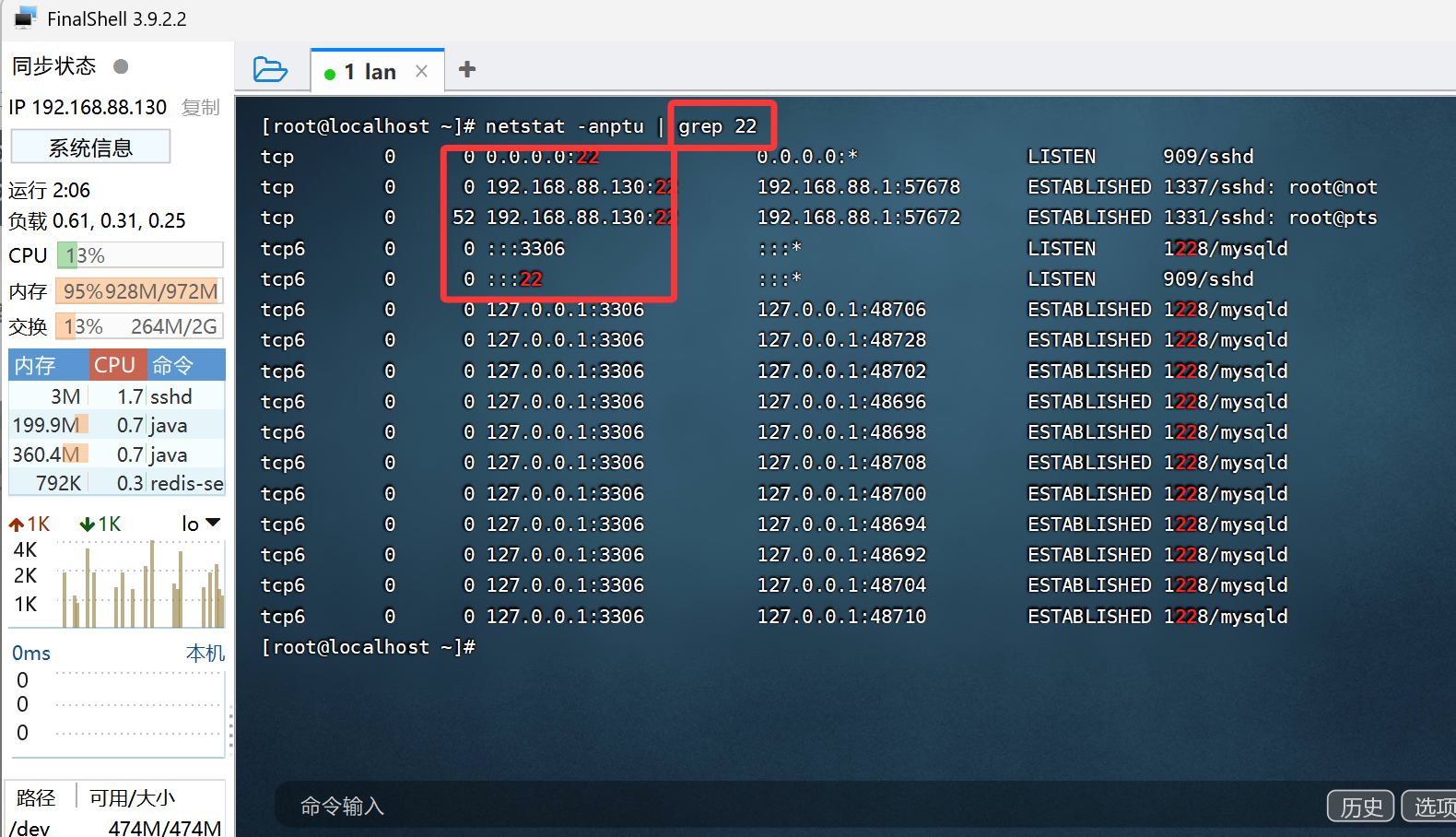The height and width of the screenshot is (837, 1456).
Task: Open the 历史 history button
Action: tap(1361, 807)
